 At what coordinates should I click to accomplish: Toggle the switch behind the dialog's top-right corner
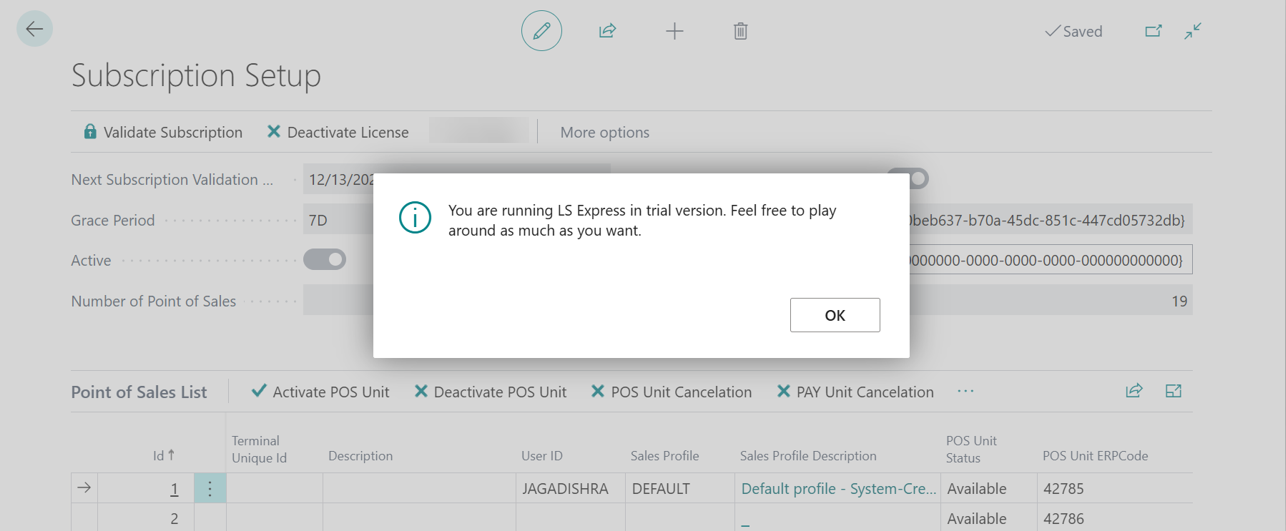coord(908,179)
